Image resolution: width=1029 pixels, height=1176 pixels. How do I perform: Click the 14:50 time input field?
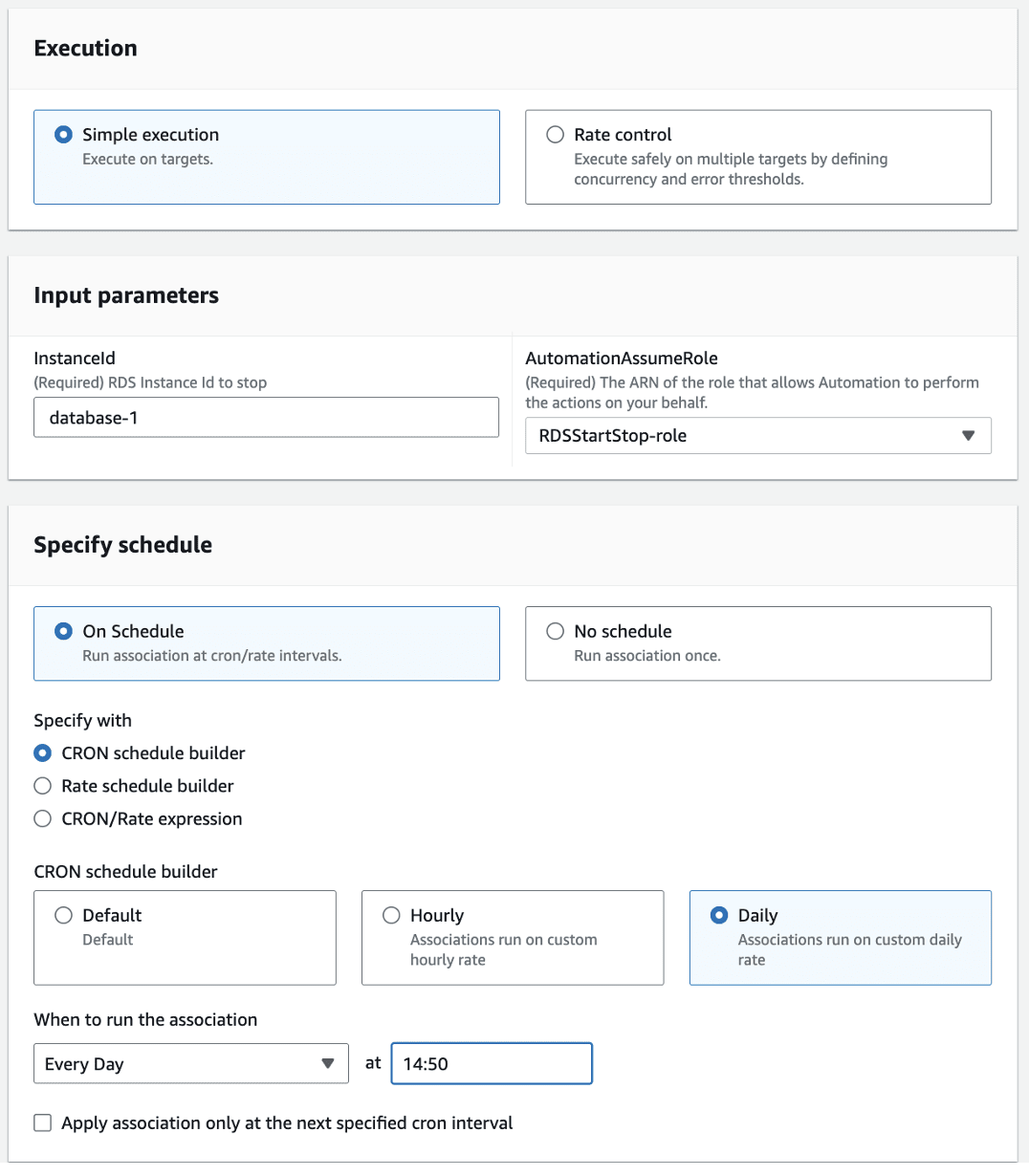click(492, 1064)
